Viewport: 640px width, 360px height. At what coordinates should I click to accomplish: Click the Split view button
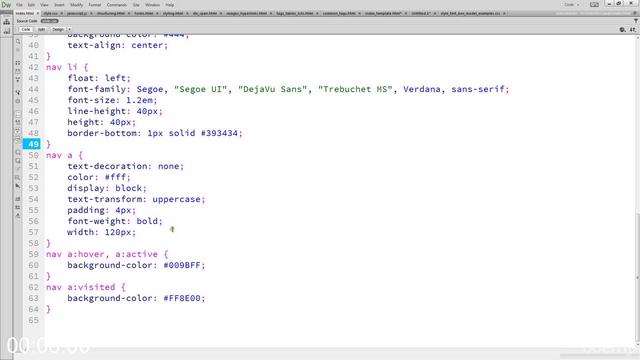(41, 29)
